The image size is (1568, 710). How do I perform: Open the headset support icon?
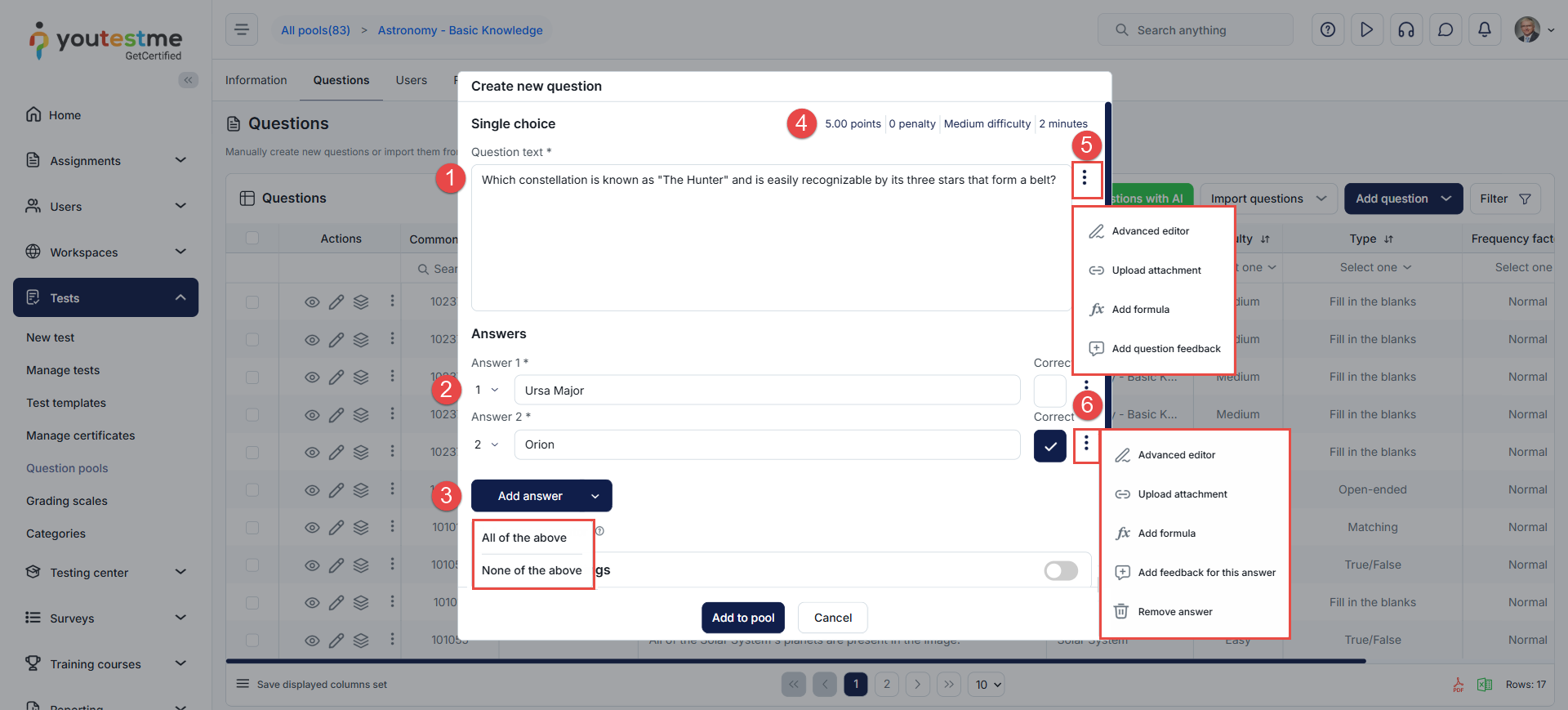click(x=1405, y=30)
